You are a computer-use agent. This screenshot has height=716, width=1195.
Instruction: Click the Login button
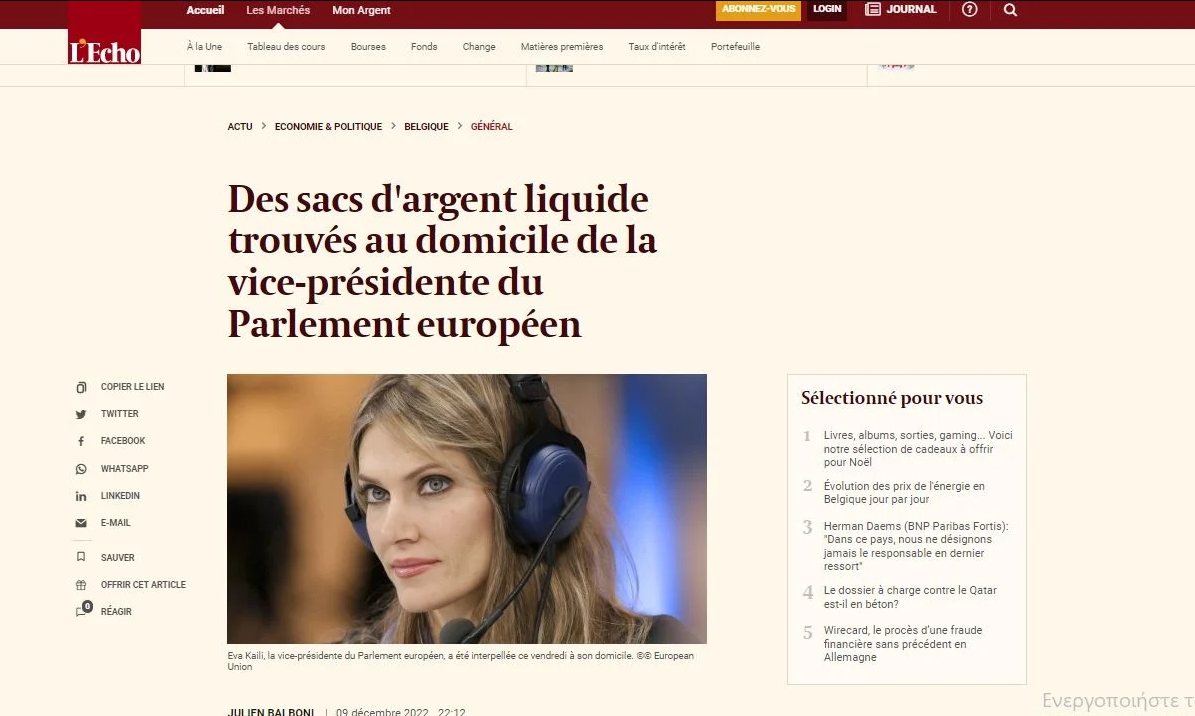click(827, 10)
